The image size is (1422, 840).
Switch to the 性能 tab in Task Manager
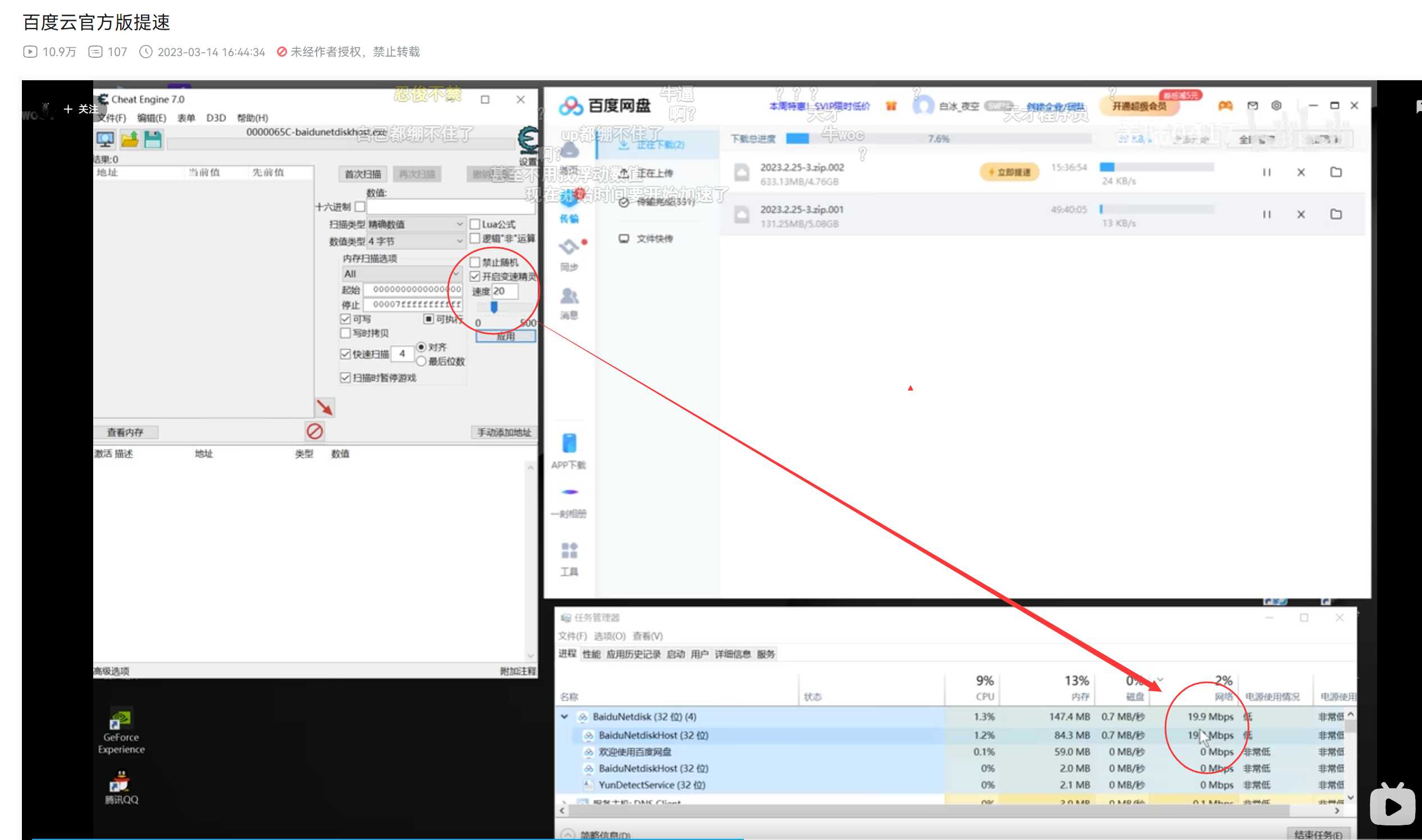coord(591,654)
